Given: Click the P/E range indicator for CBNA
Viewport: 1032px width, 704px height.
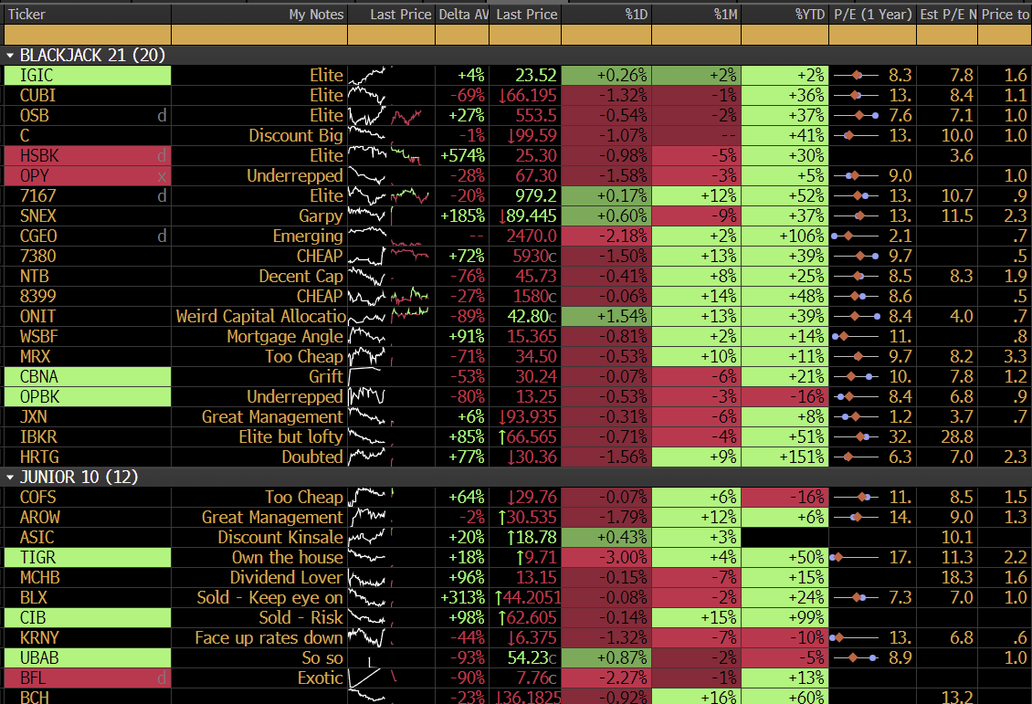Looking at the screenshot, I should click(856, 377).
